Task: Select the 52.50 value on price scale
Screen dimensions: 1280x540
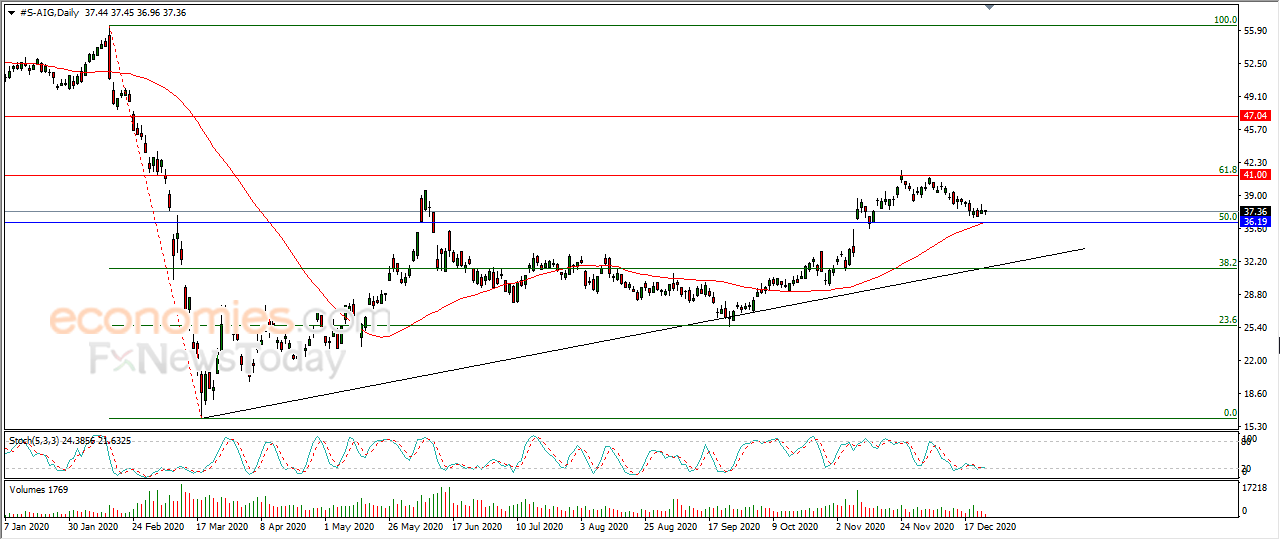Action: click(1254, 64)
